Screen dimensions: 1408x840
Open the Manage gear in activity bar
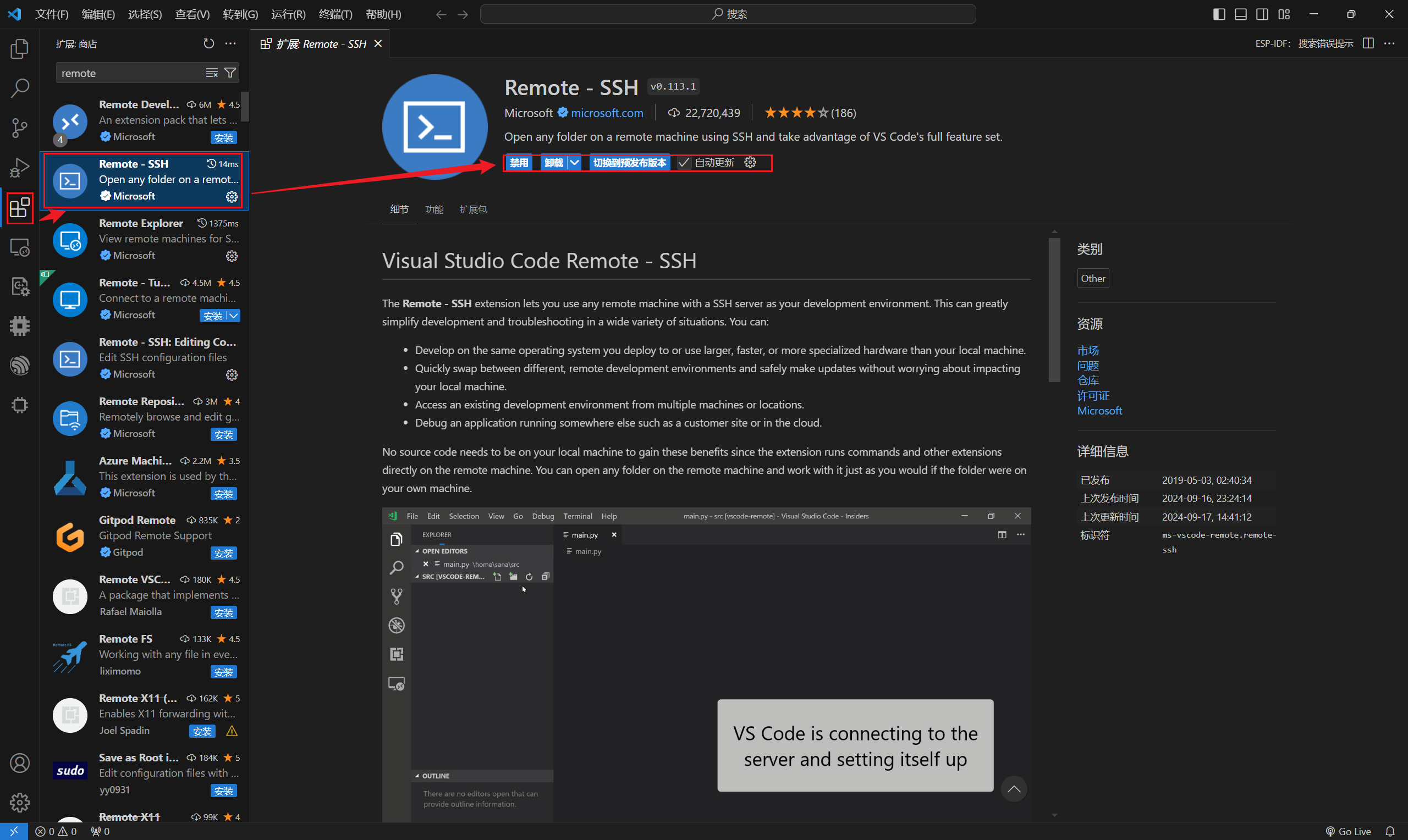20,803
